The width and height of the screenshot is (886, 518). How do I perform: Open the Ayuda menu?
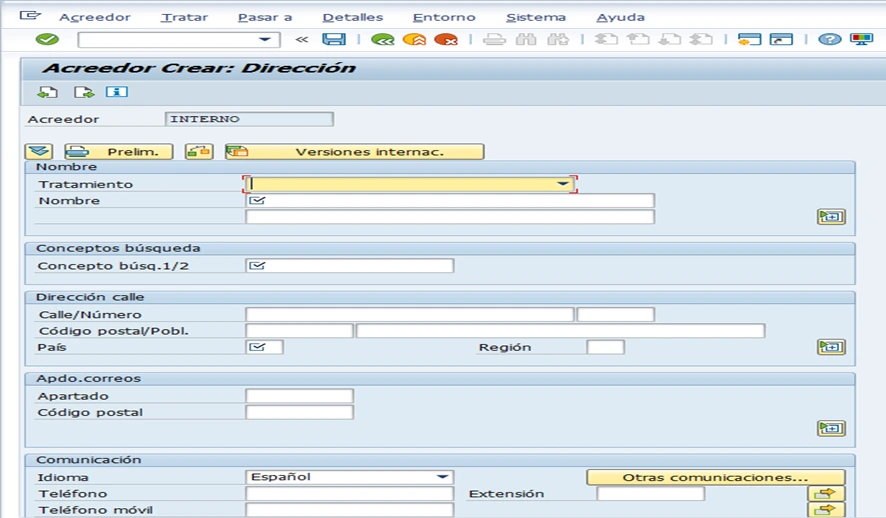point(620,17)
